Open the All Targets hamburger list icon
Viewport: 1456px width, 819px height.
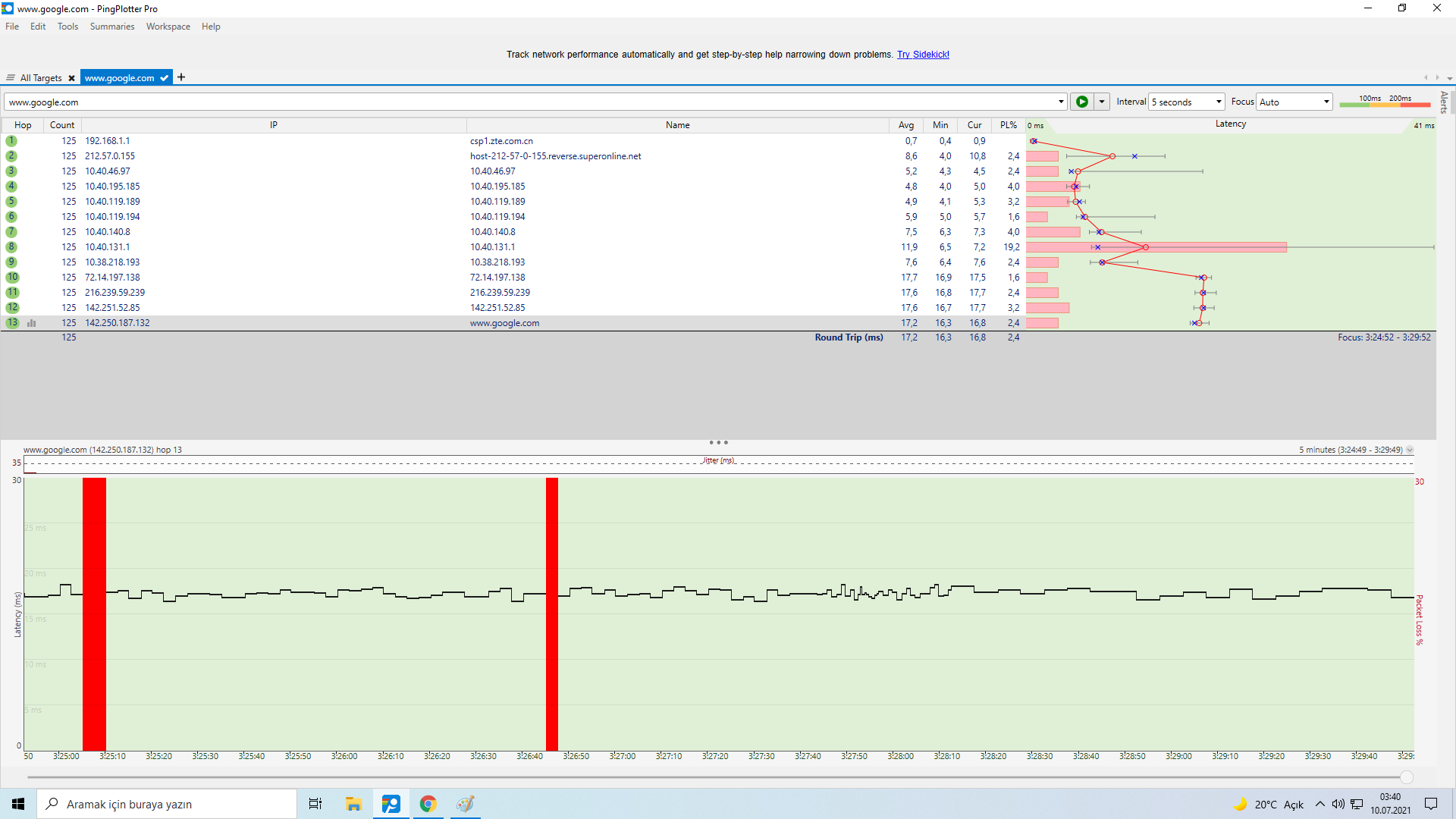pos(11,78)
